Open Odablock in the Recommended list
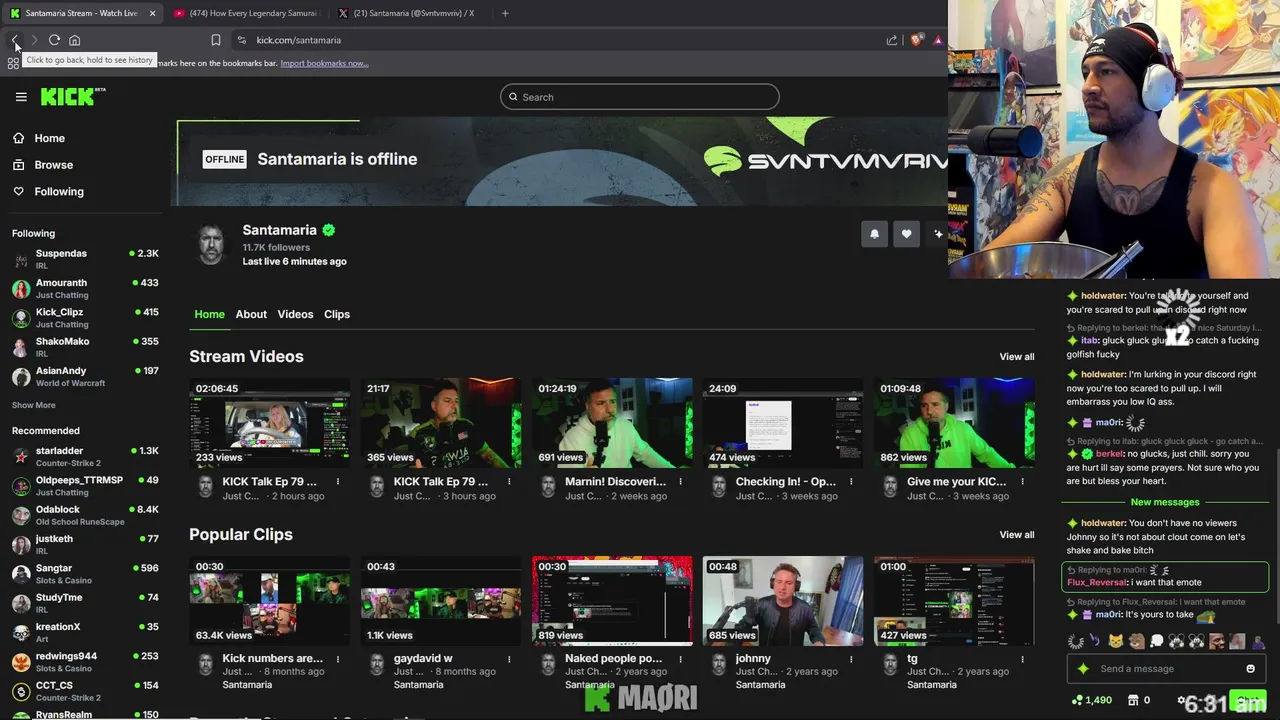The width and height of the screenshot is (1280, 720). coord(85,515)
